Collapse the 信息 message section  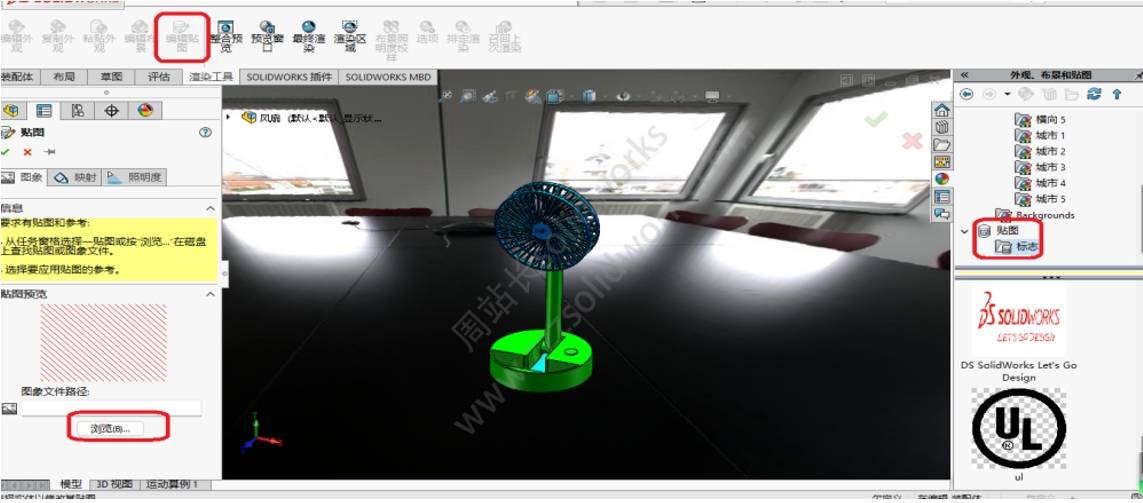[x=210, y=208]
